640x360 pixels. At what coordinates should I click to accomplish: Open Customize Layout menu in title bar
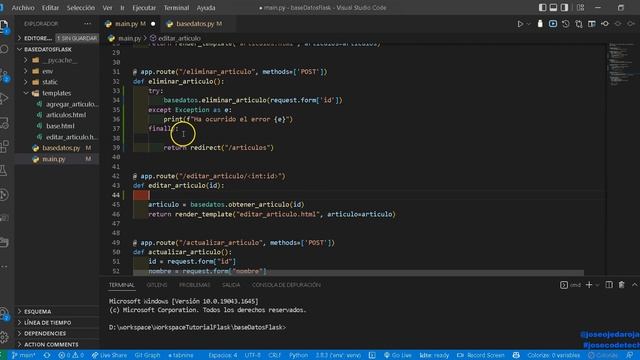(x=580, y=7)
